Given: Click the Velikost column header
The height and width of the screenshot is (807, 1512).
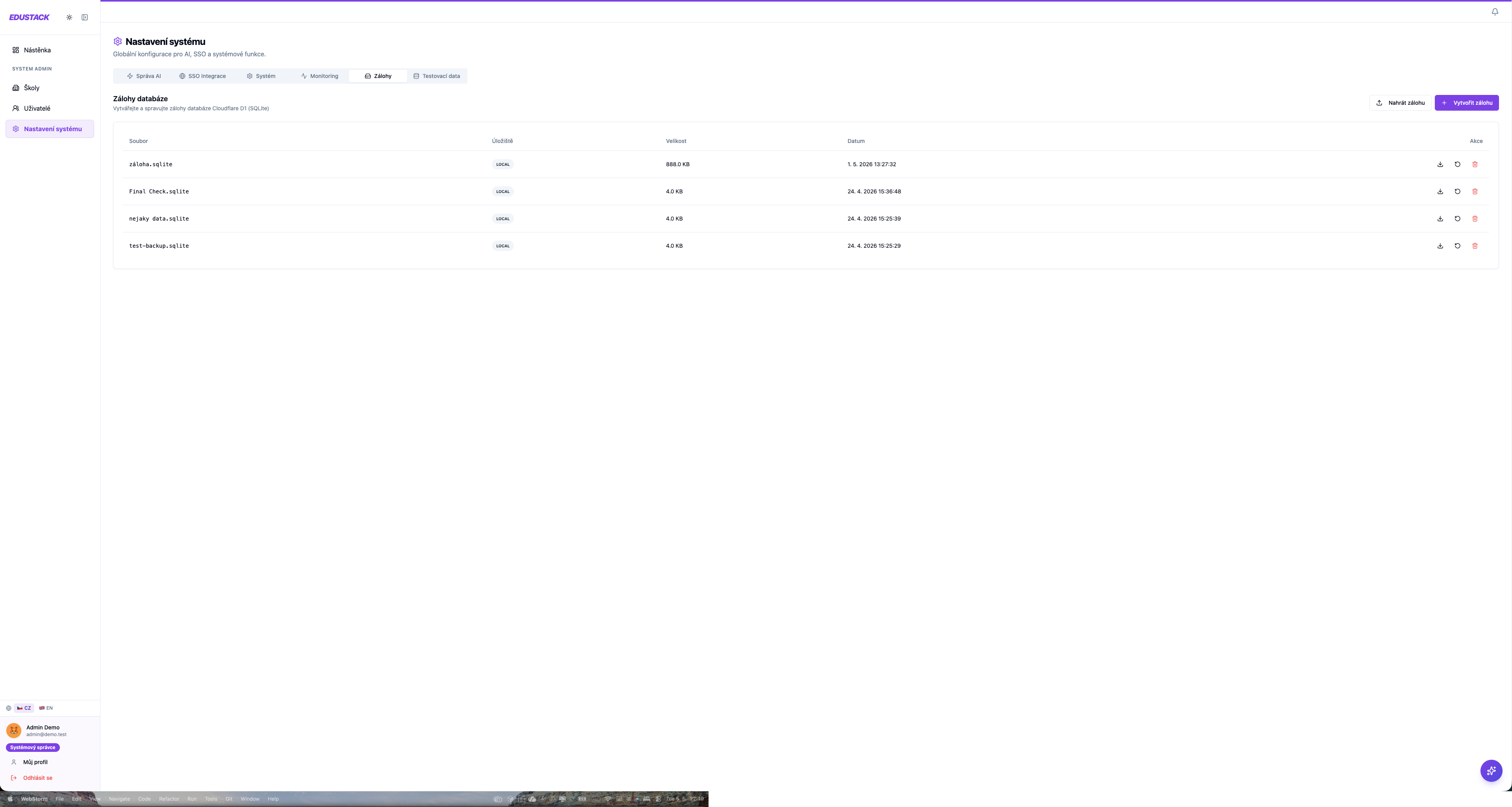Looking at the screenshot, I should [x=676, y=141].
